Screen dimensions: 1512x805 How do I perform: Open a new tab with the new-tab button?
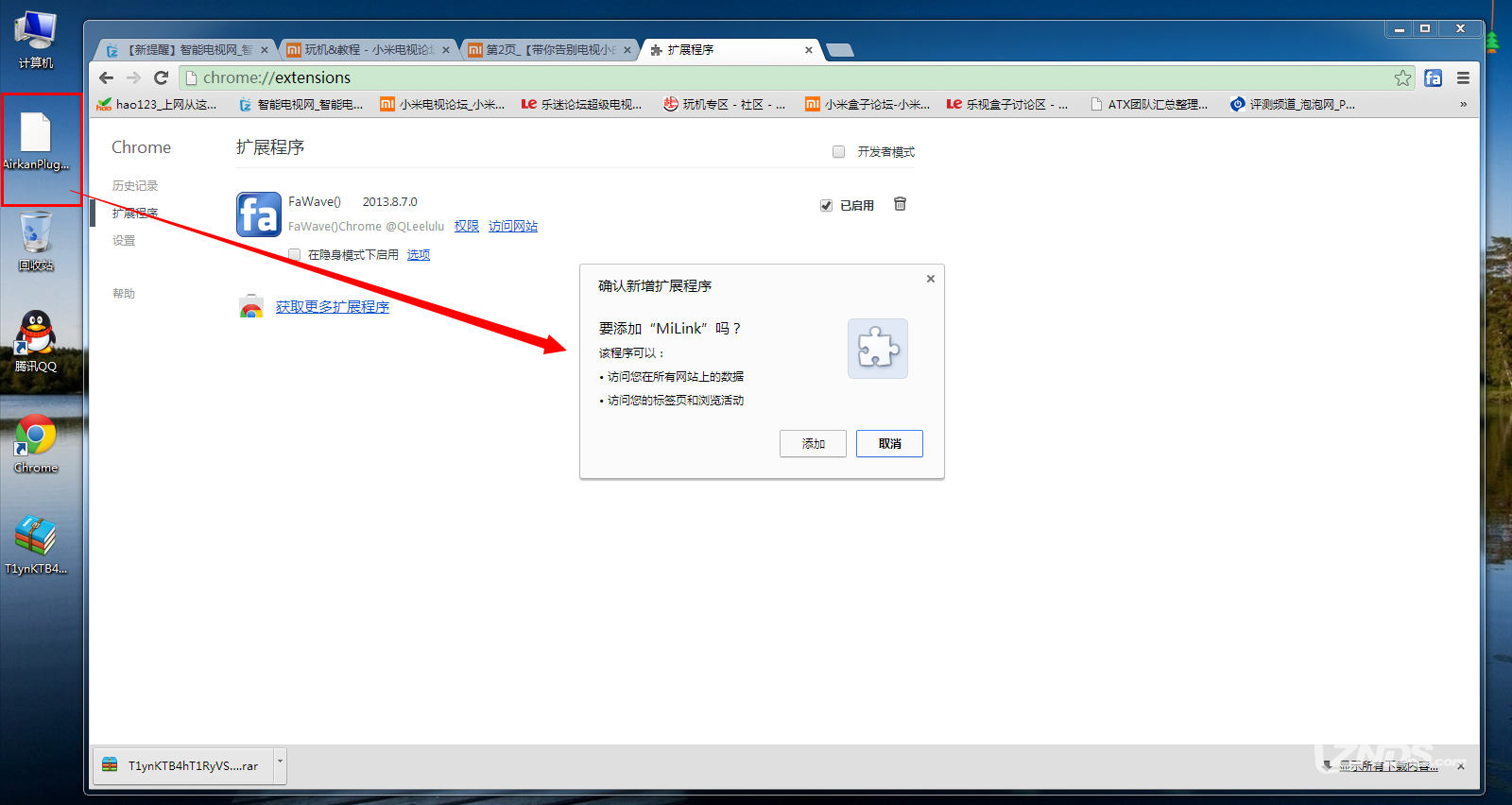[840, 50]
